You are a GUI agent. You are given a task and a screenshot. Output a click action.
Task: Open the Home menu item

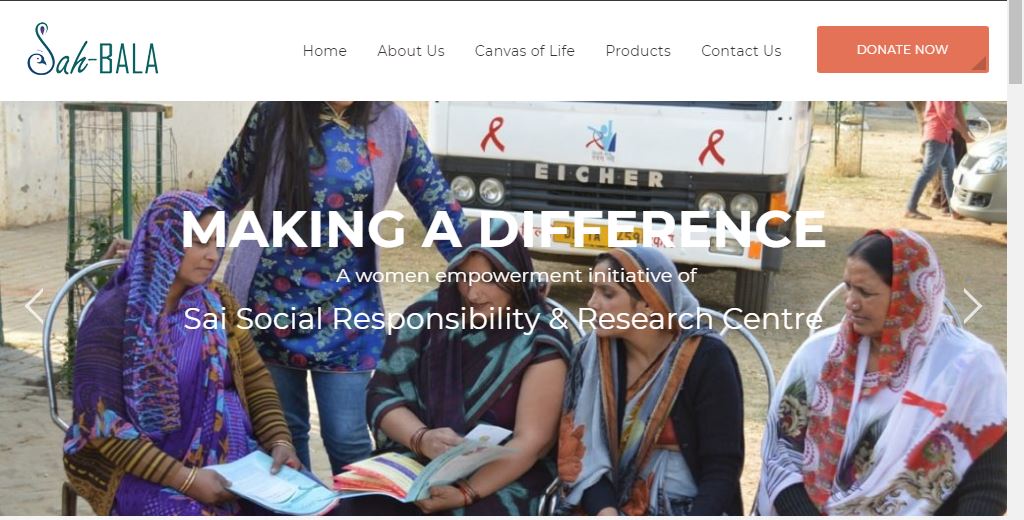pyautogui.click(x=325, y=51)
